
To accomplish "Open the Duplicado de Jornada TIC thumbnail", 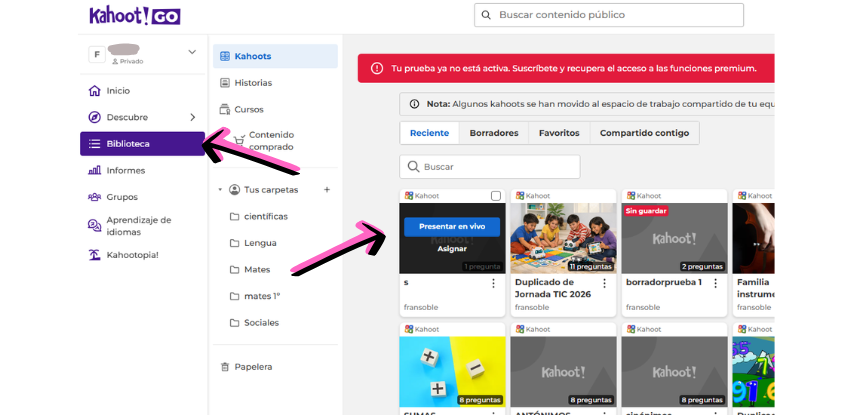I will 563,238.
